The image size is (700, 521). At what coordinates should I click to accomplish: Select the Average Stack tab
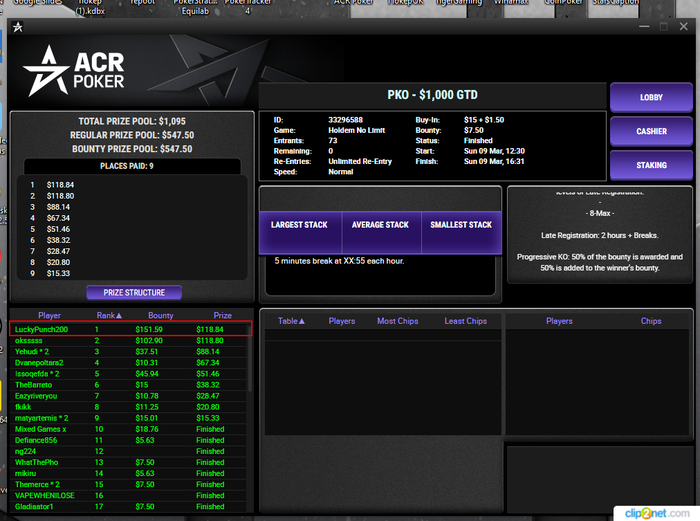[x=380, y=231]
